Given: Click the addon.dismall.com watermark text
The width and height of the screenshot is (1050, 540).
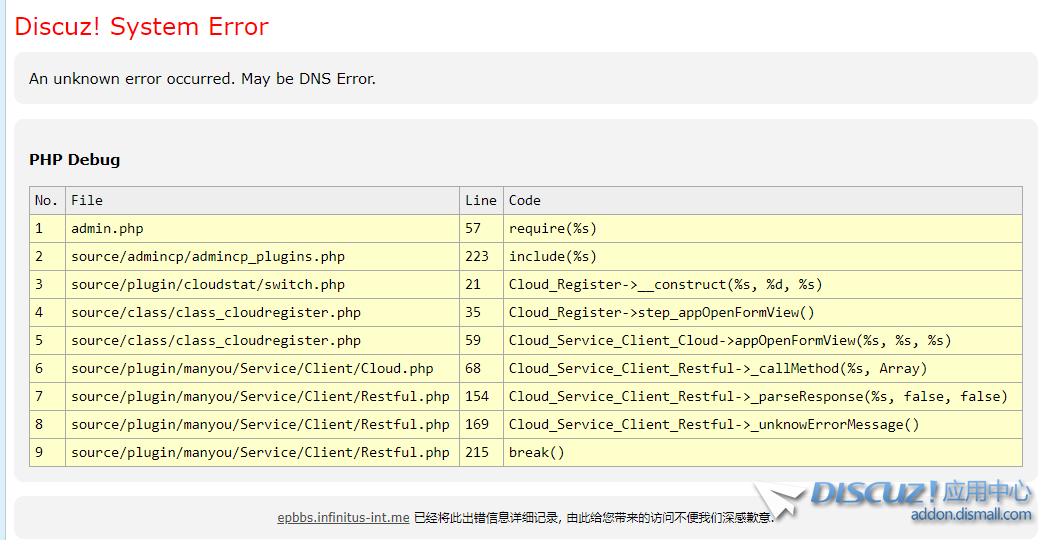Looking at the screenshot, I should point(970,515).
